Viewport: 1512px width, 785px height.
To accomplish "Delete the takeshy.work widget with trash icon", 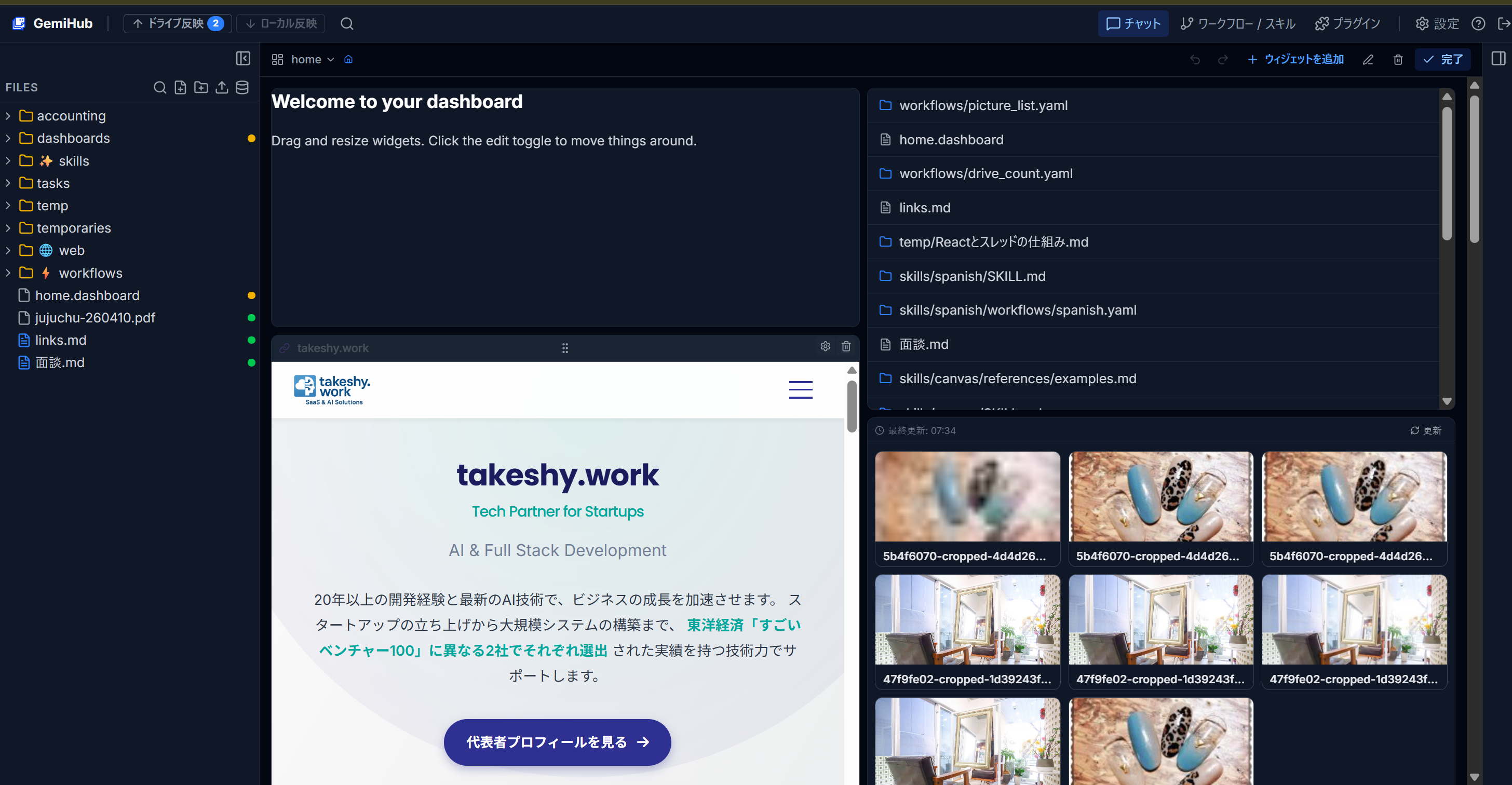I will [846, 346].
